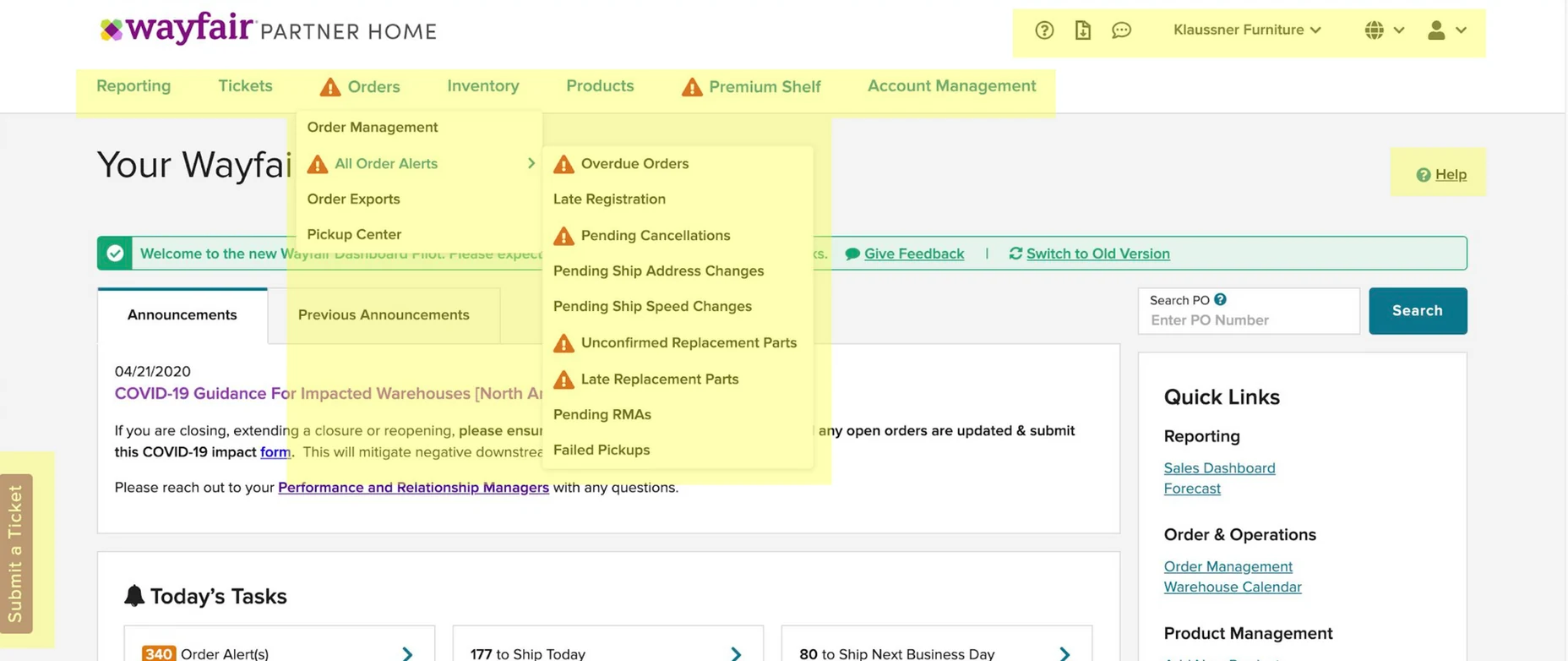Click warning icon beside Late Replacement Parts
This screenshot has height=661, width=1568.
[563, 380]
